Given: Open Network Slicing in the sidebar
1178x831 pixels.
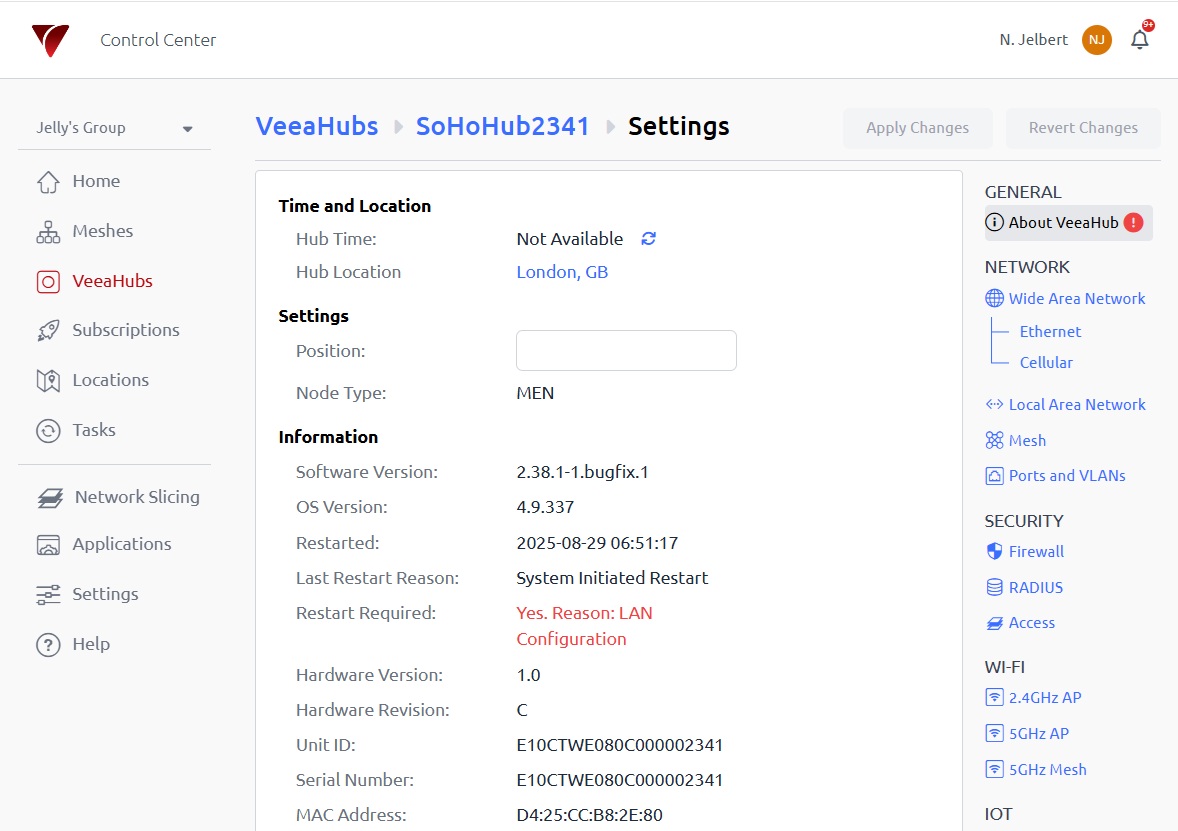Looking at the screenshot, I should pyautogui.click(x=137, y=497).
